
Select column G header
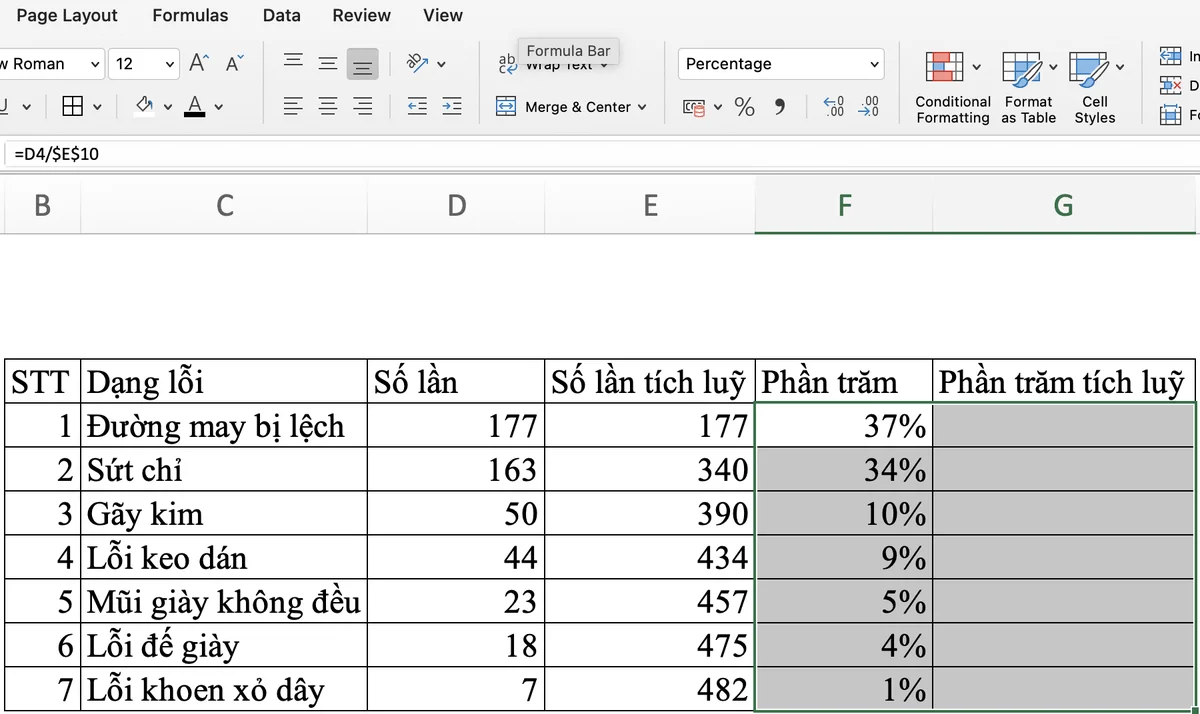tap(1064, 205)
